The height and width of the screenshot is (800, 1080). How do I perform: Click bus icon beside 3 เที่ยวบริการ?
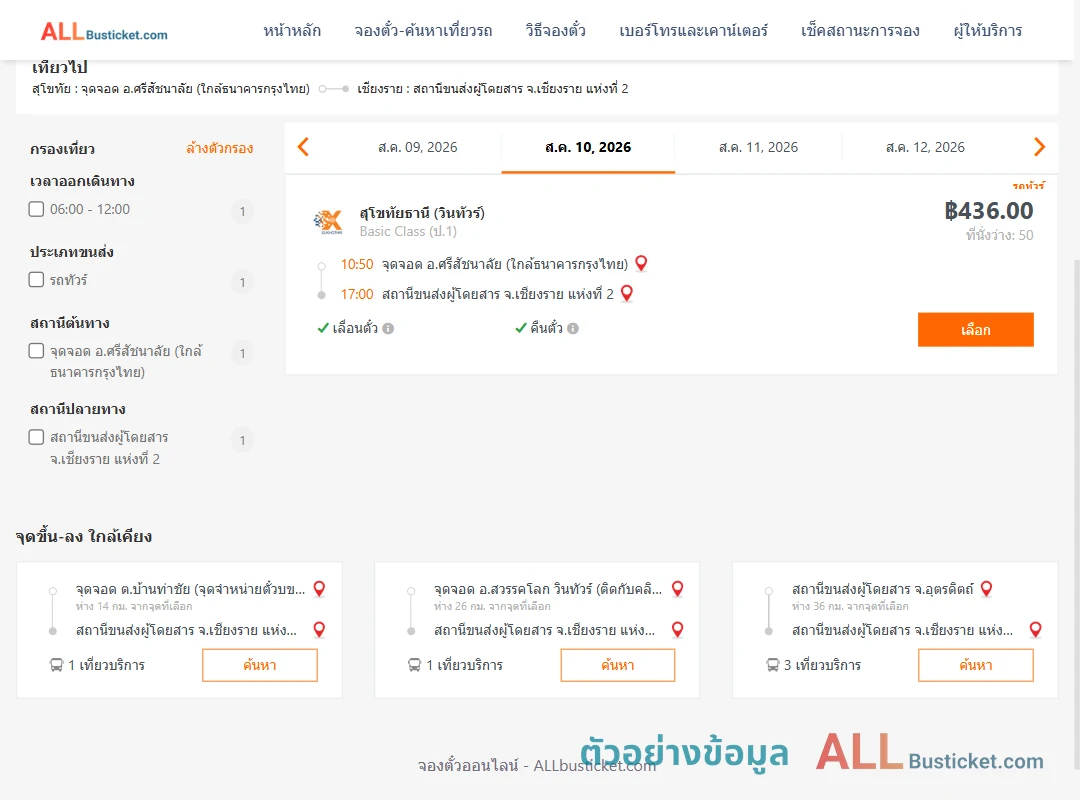click(773, 665)
